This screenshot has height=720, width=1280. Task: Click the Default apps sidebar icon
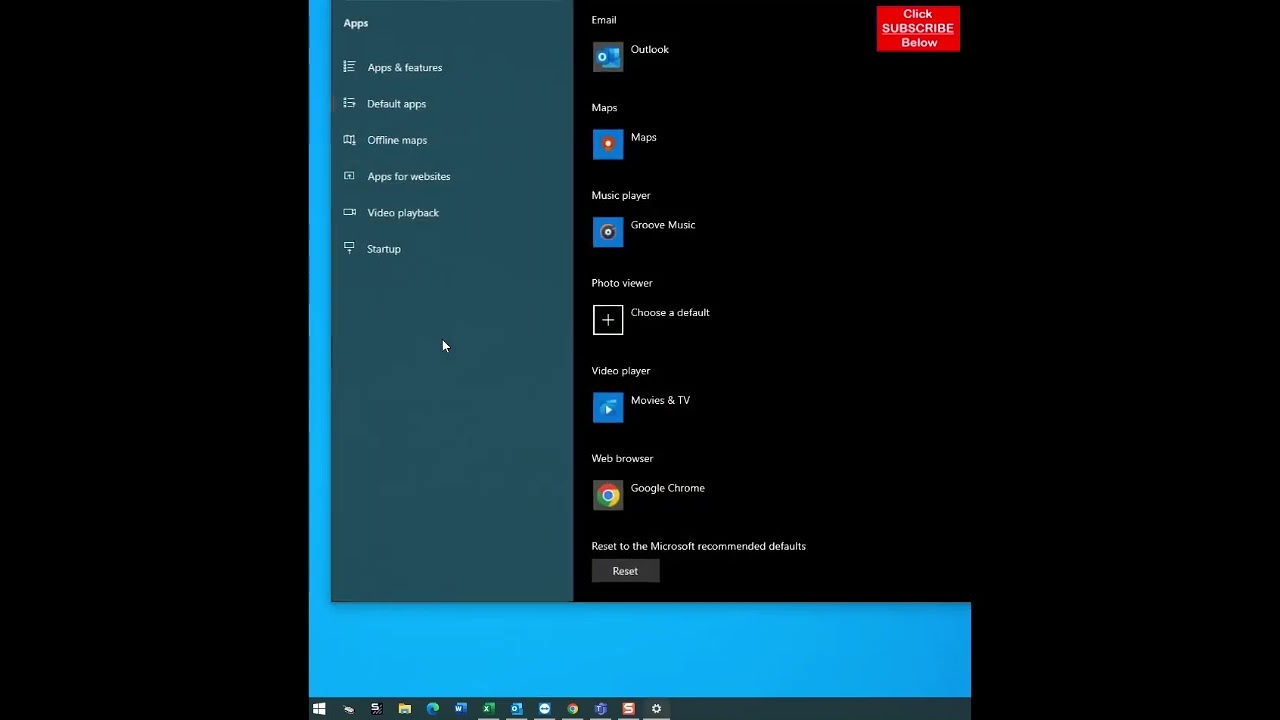click(x=349, y=103)
